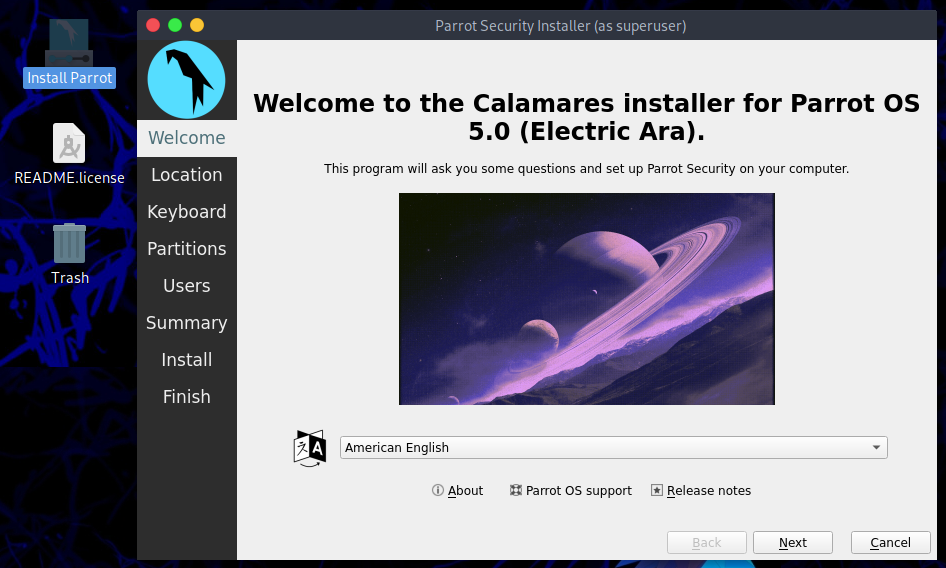
Task: Select the Install Parrot desktop icon
Action: pos(69,53)
